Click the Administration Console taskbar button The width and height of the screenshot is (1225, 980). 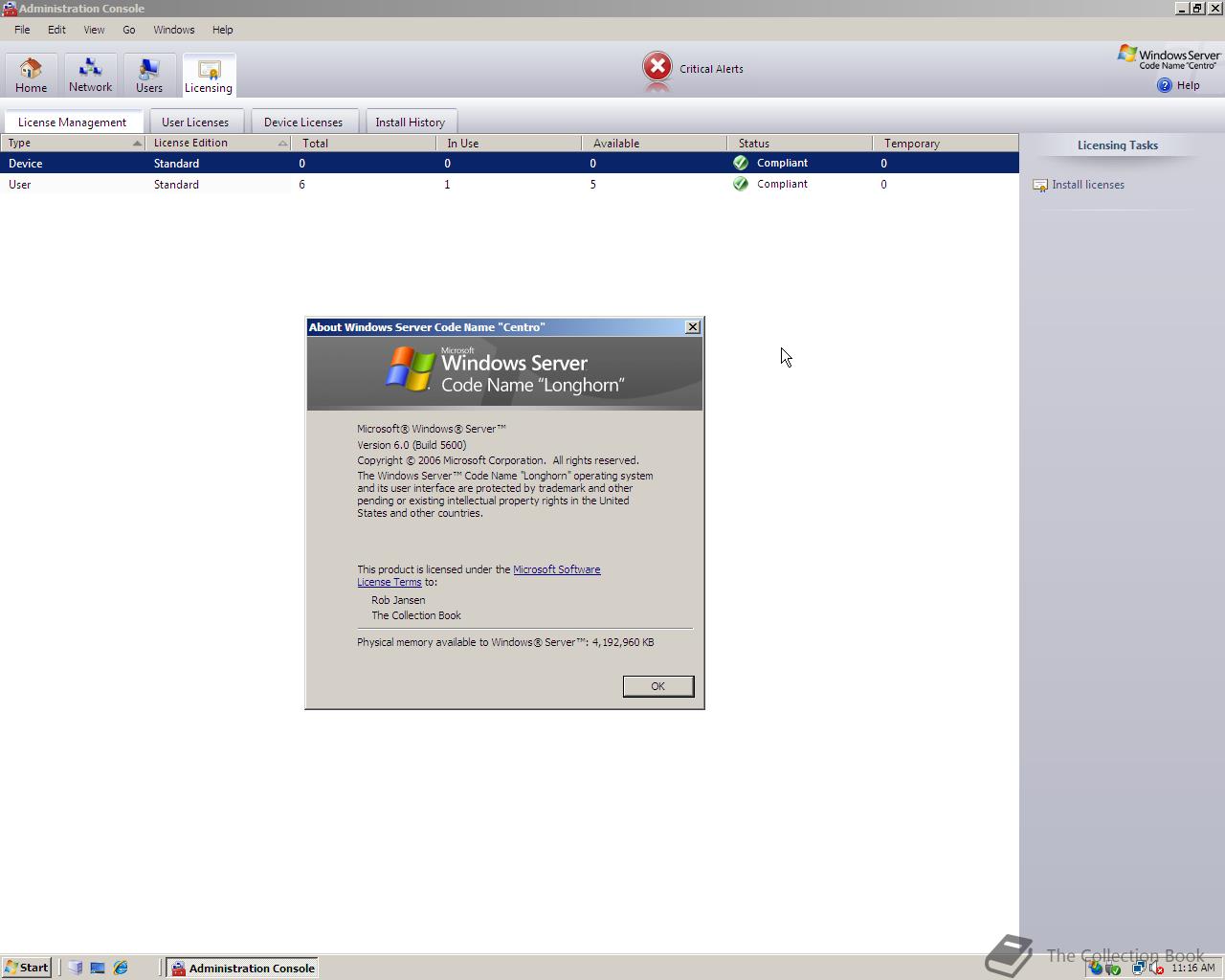(x=242, y=968)
